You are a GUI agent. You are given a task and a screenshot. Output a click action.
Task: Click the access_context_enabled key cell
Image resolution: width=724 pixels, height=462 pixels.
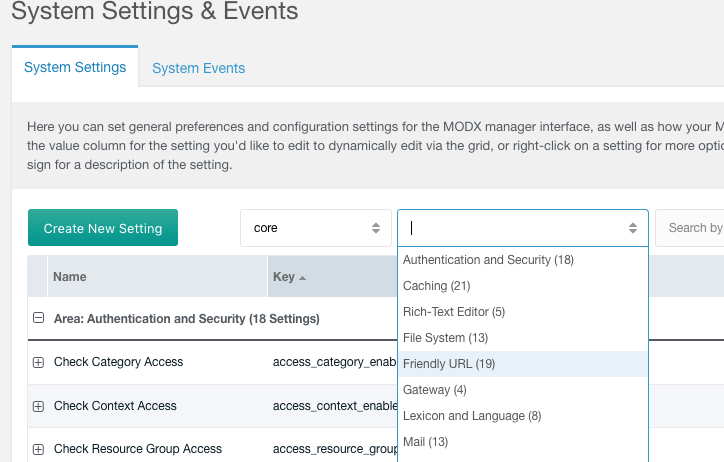tap(335, 406)
